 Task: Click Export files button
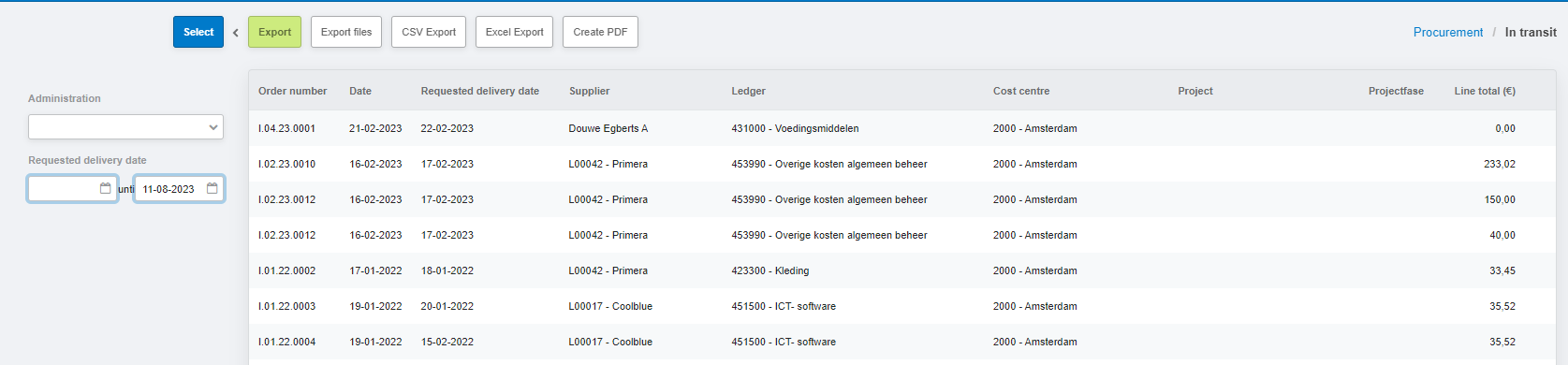pyautogui.click(x=346, y=32)
